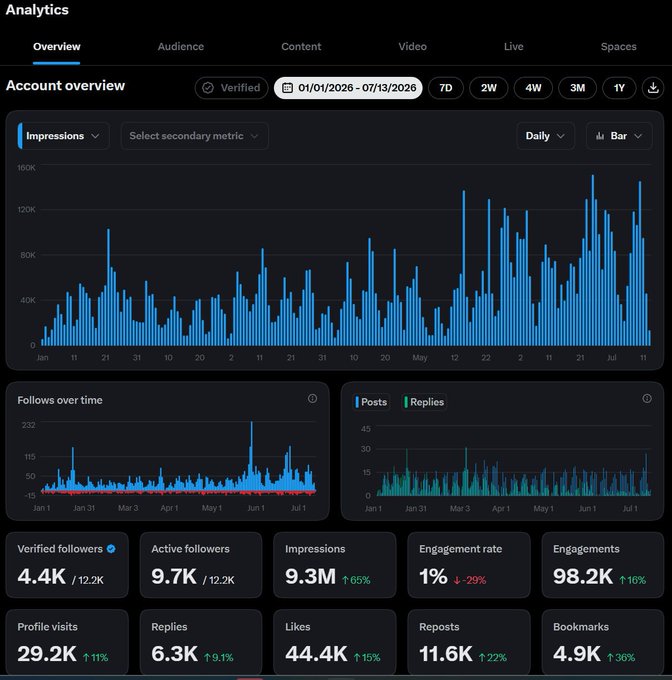Open the Profile visits 29.2K card
This screenshot has width=672, height=680.
[67, 642]
